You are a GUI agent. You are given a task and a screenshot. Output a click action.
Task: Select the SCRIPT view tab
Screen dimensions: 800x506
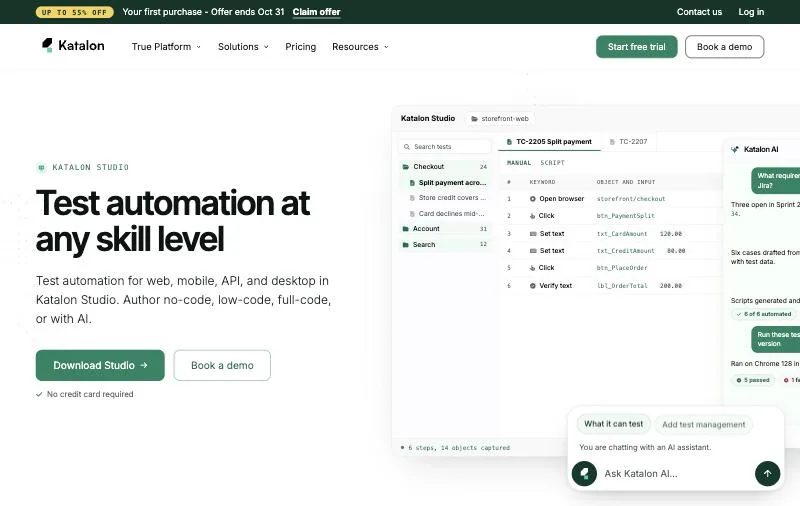tap(553, 163)
